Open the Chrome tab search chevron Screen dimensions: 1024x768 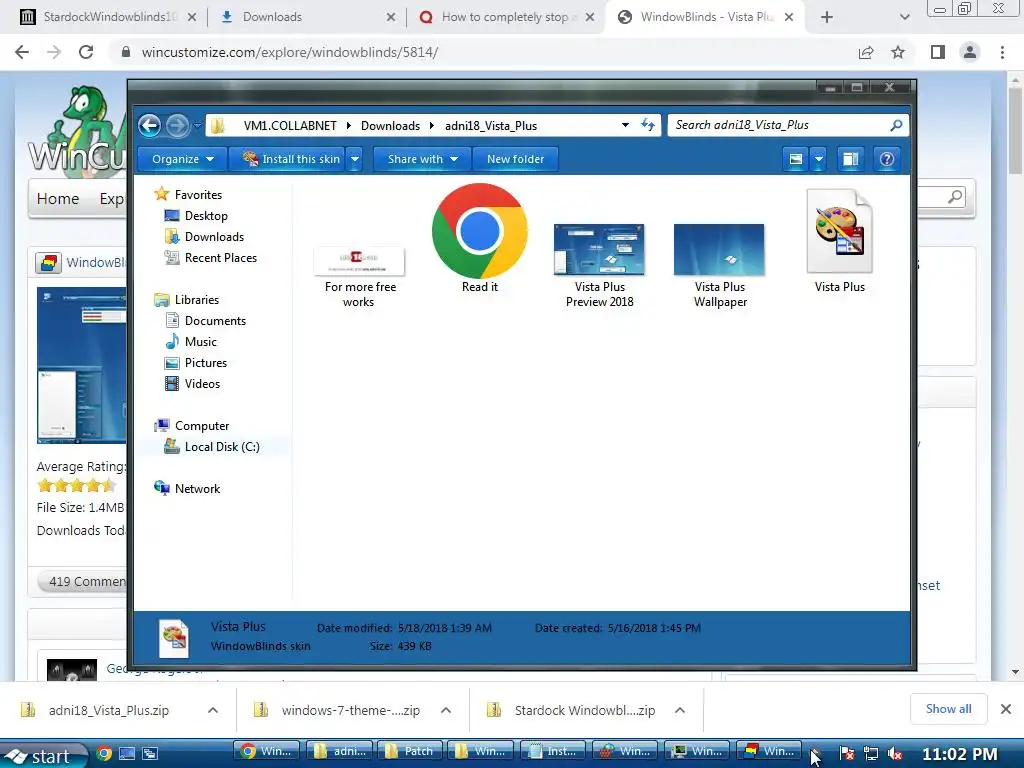(904, 17)
